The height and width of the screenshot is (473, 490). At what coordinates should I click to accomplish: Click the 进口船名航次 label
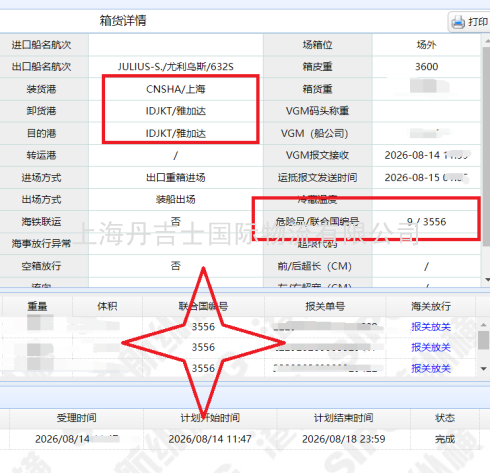pyautogui.click(x=41, y=45)
